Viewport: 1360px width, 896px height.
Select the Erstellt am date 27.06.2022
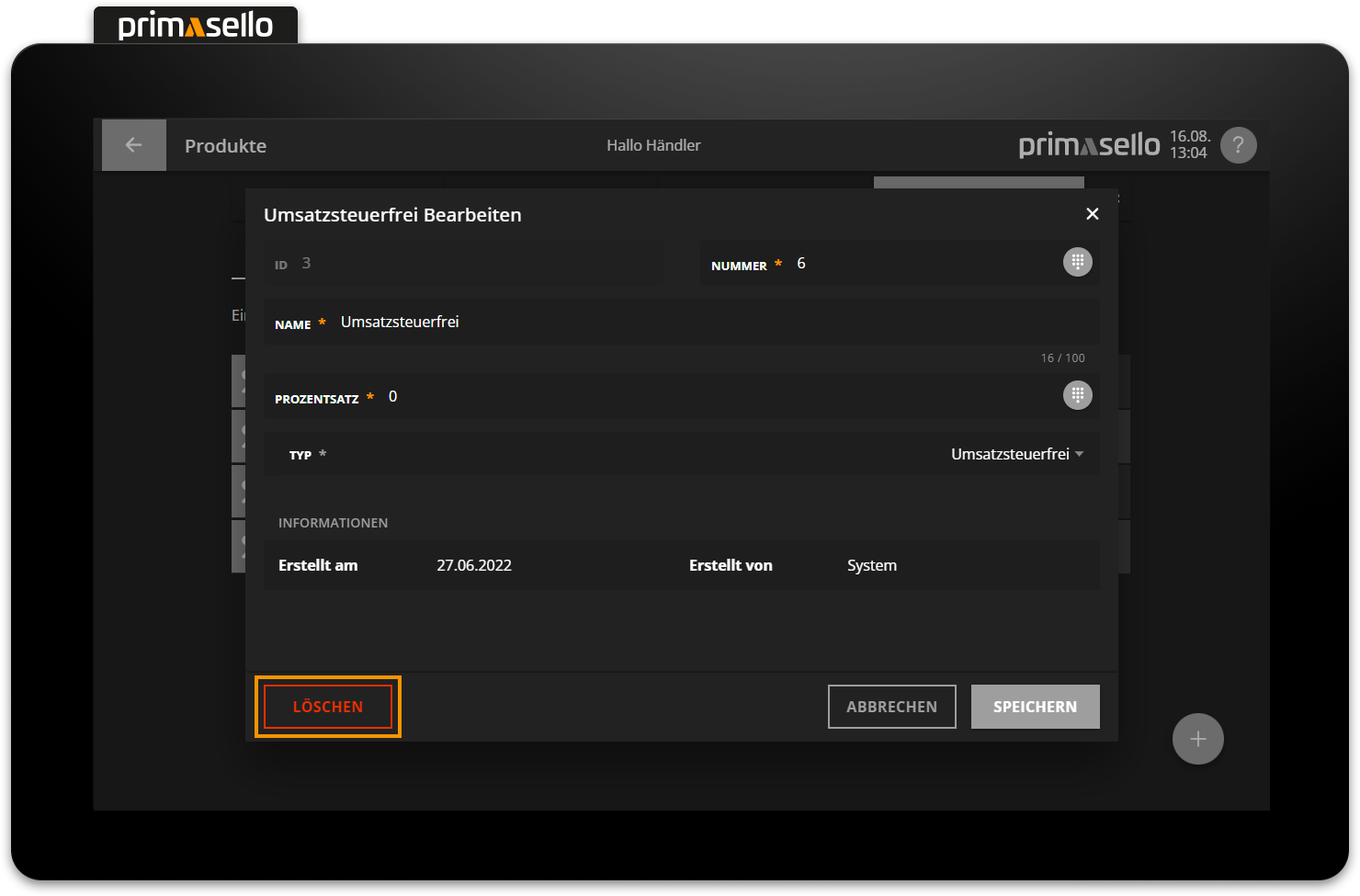pos(474,565)
